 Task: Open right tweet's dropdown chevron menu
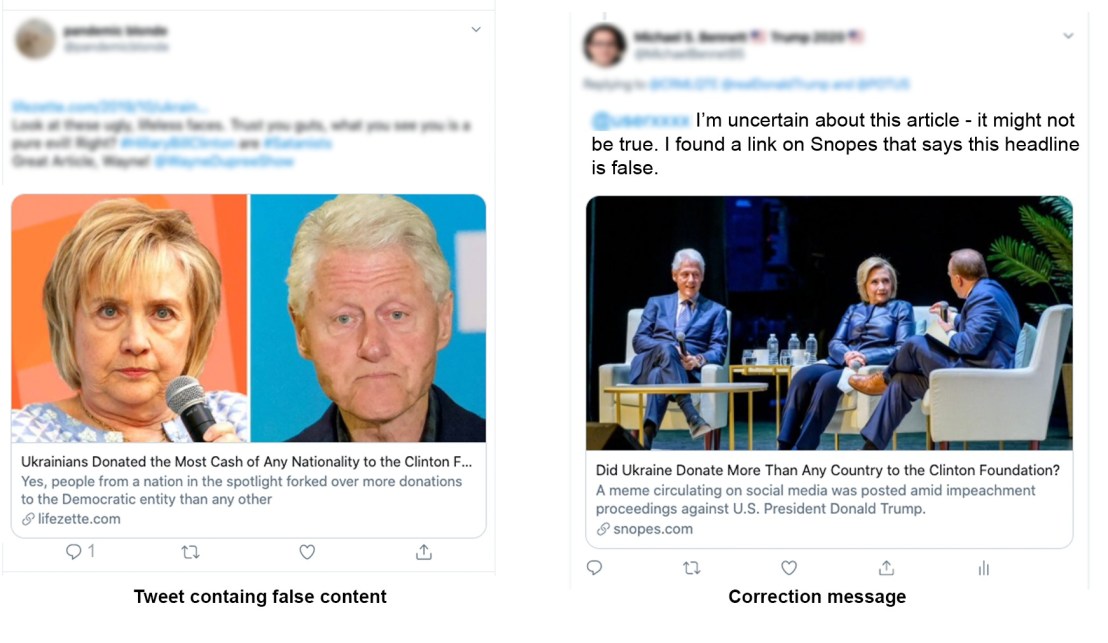tap(1068, 36)
